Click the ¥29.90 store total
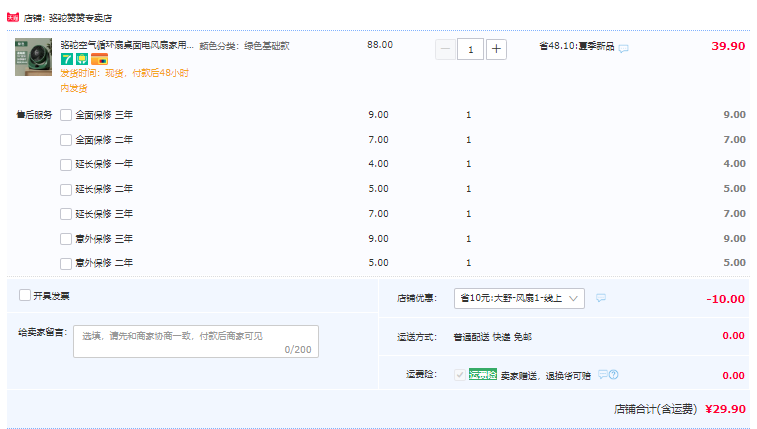 [x=725, y=409]
